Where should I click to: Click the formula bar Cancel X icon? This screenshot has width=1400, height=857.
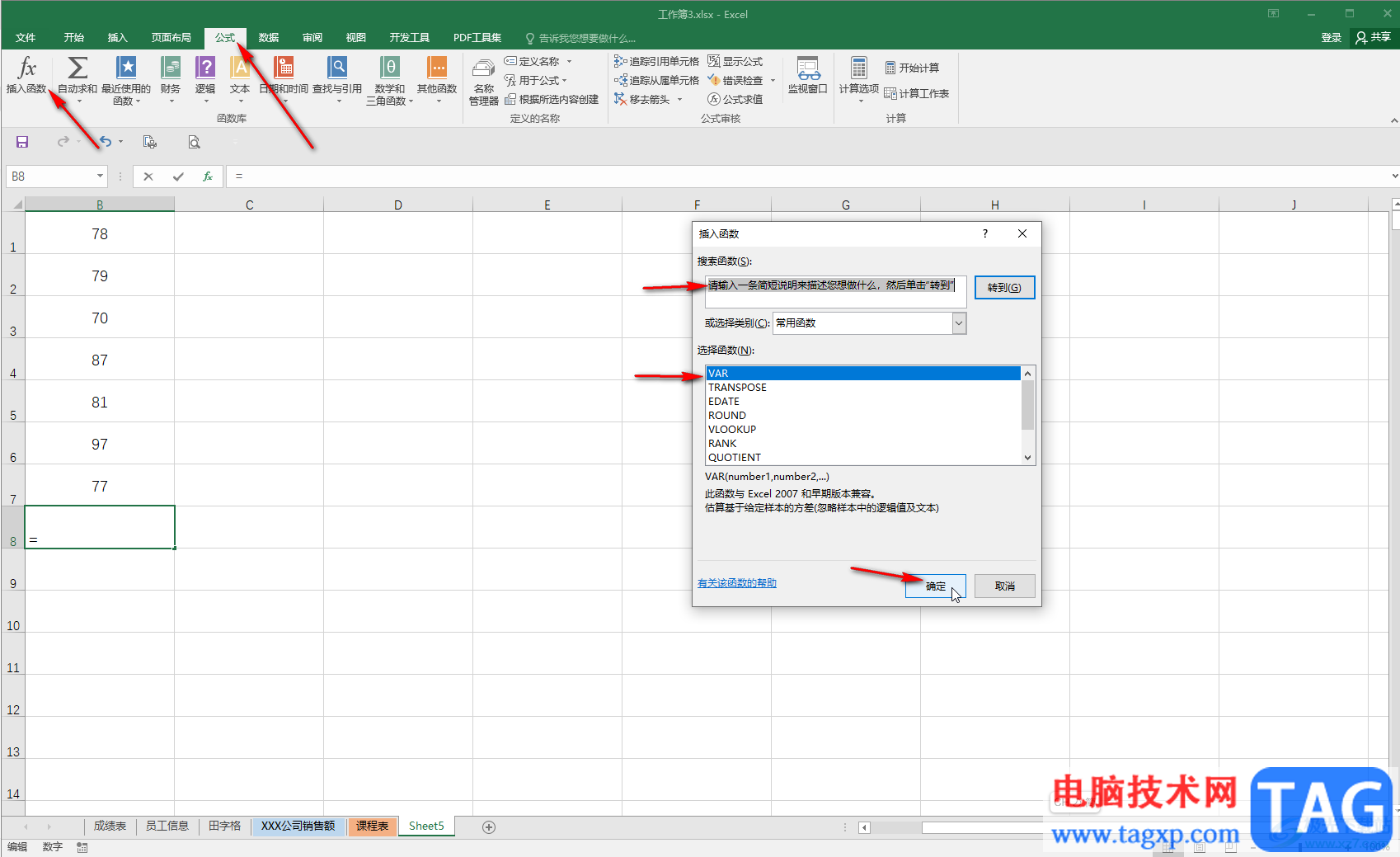tap(148, 177)
